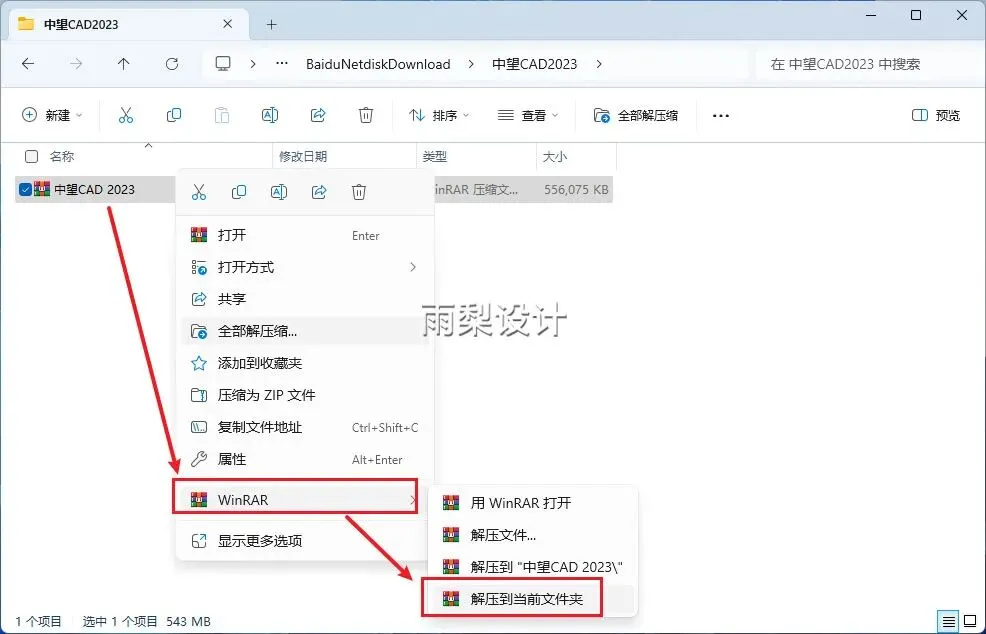Image resolution: width=986 pixels, height=634 pixels.
Task: Click the 全部解压缩 toolbar button
Action: [x=636, y=115]
